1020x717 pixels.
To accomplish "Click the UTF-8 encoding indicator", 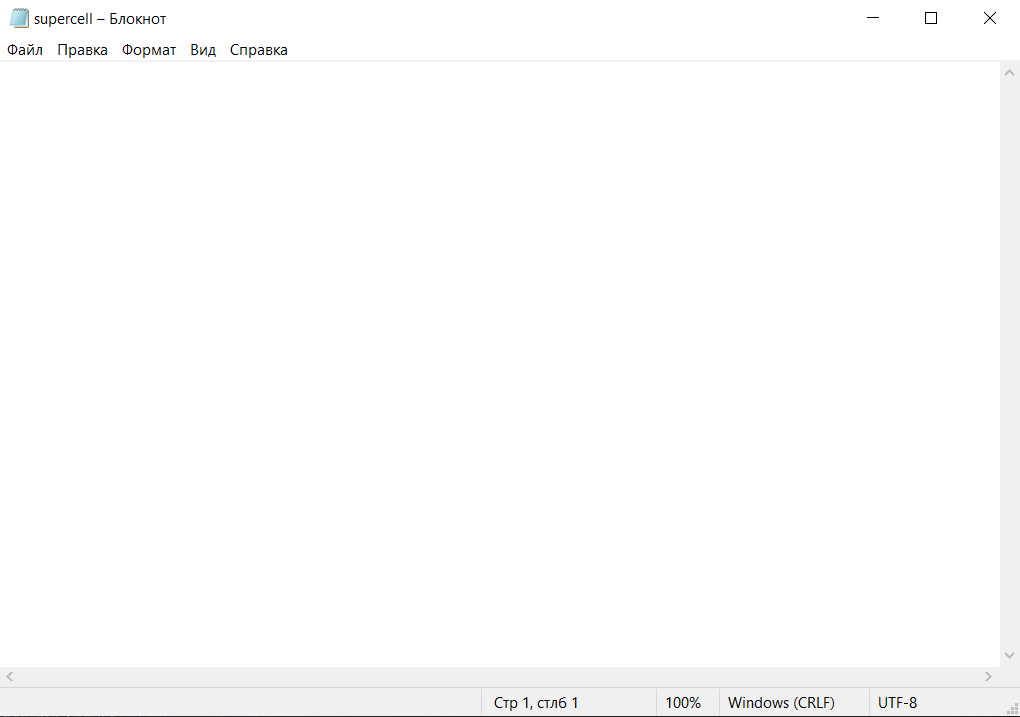I will point(897,703).
